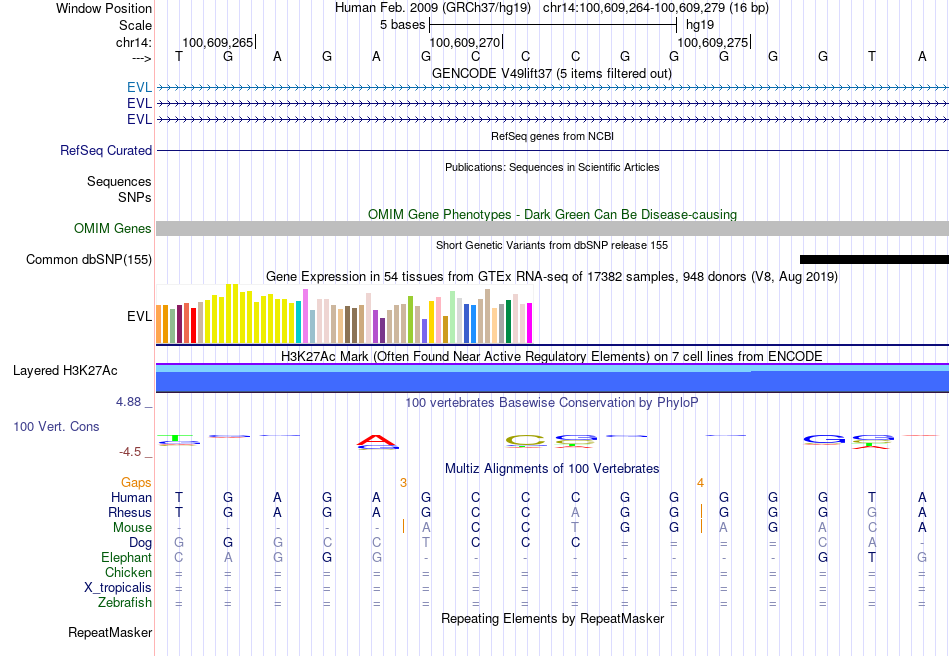The image size is (950, 656).
Task: Click the third EVL transcript label
Action: point(139,119)
